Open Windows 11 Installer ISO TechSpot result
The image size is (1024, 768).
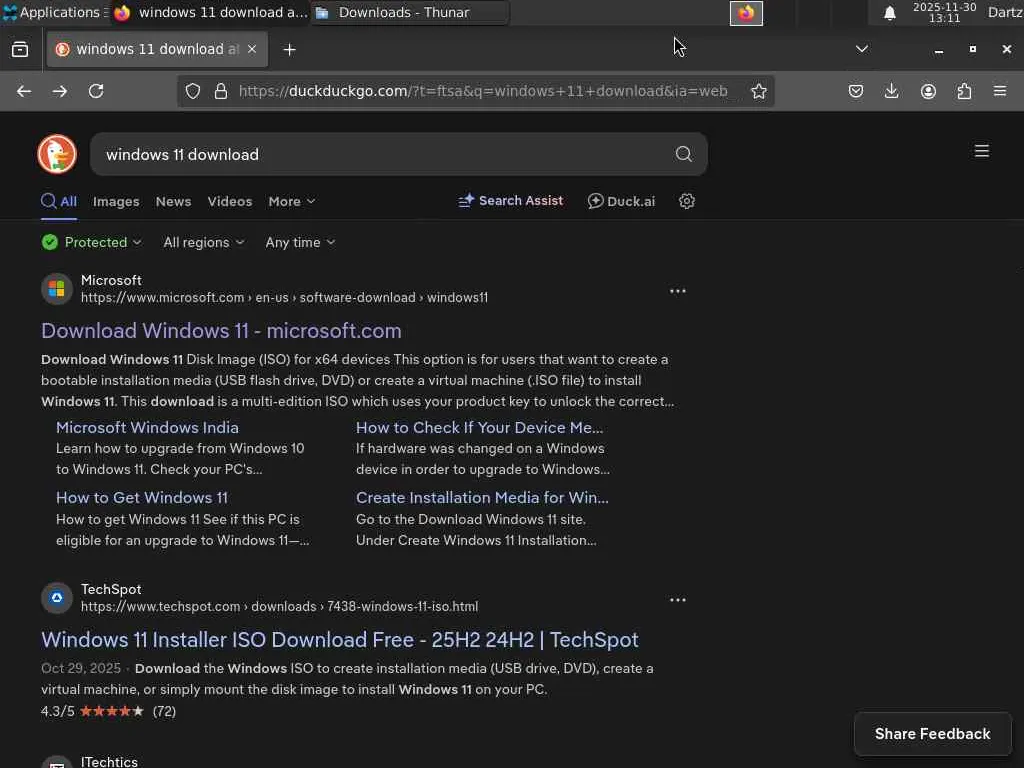click(x=340, y=640)
